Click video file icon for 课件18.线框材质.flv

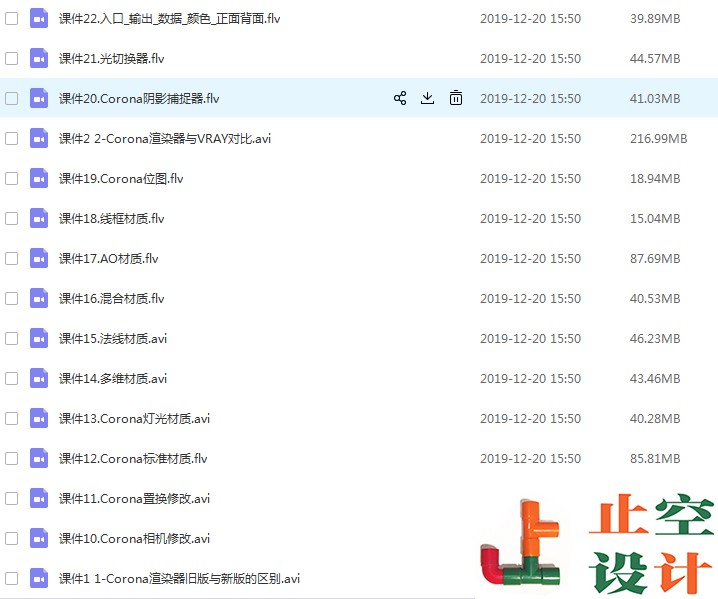tap(39, 218)
